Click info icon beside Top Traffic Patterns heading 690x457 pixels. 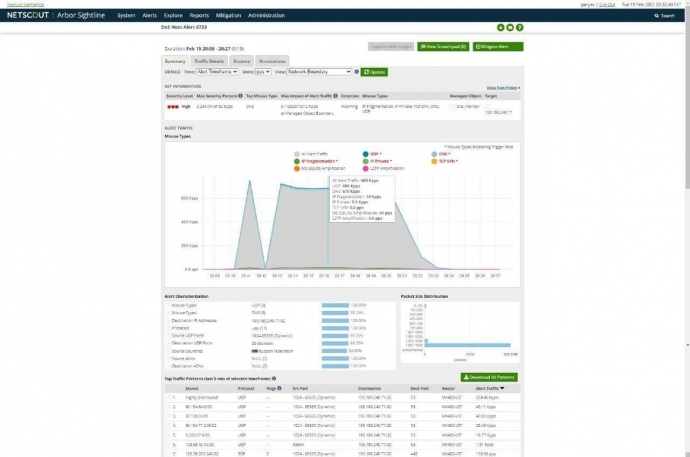[274, 378]
